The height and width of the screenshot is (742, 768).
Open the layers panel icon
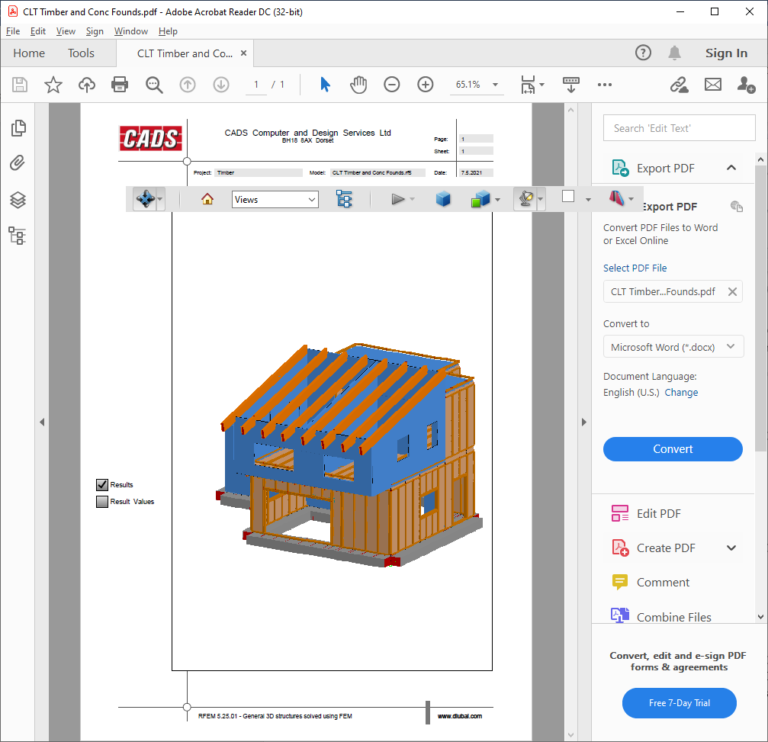point(17,200)
